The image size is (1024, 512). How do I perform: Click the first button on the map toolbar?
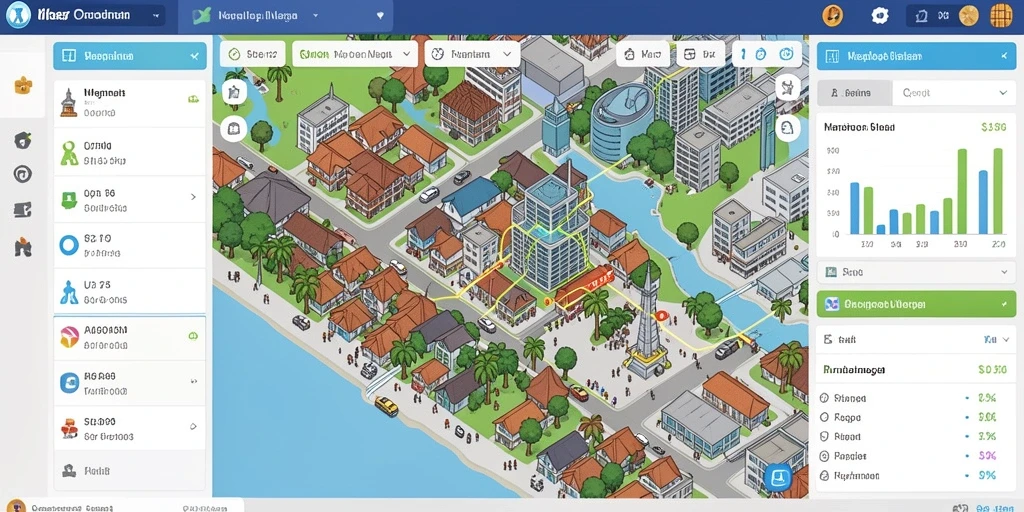pyautogui.click(x=253, y=55)
